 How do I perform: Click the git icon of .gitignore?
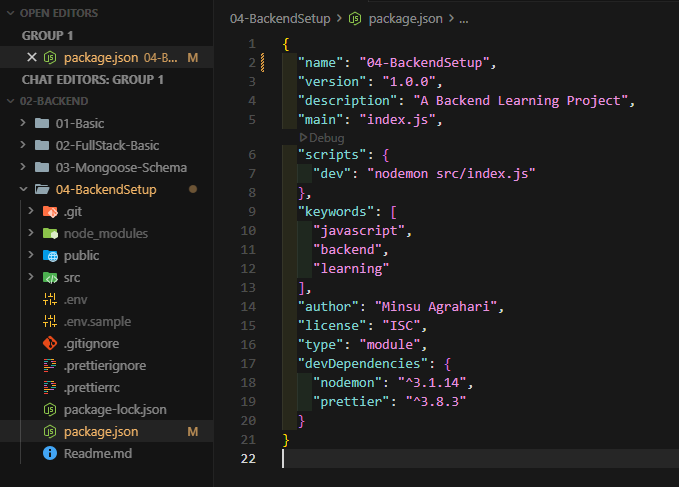50,343
